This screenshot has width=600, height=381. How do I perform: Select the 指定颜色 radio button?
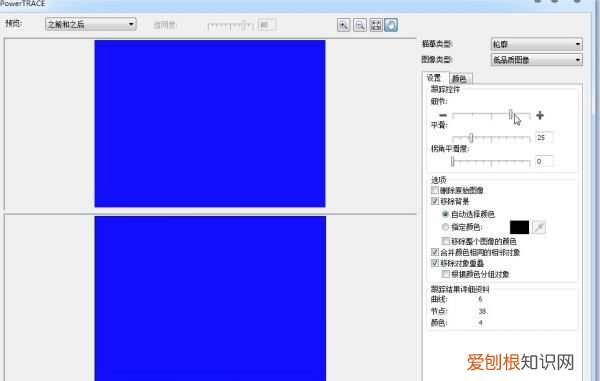tap(445, 227)
